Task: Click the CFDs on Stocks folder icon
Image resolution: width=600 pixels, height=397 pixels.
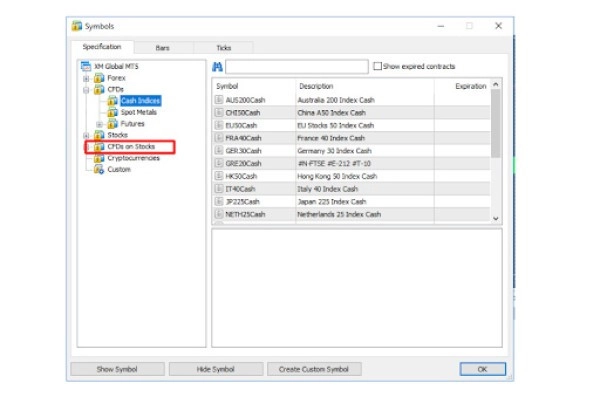Action: [99, 147]
